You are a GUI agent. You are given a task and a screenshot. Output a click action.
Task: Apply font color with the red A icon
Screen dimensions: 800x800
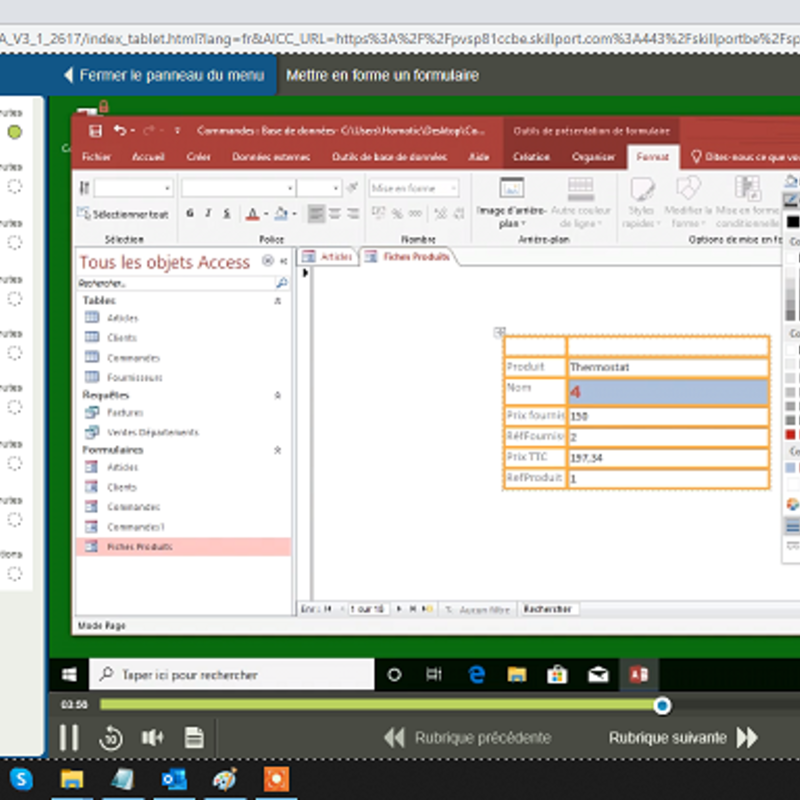(253, 214)
